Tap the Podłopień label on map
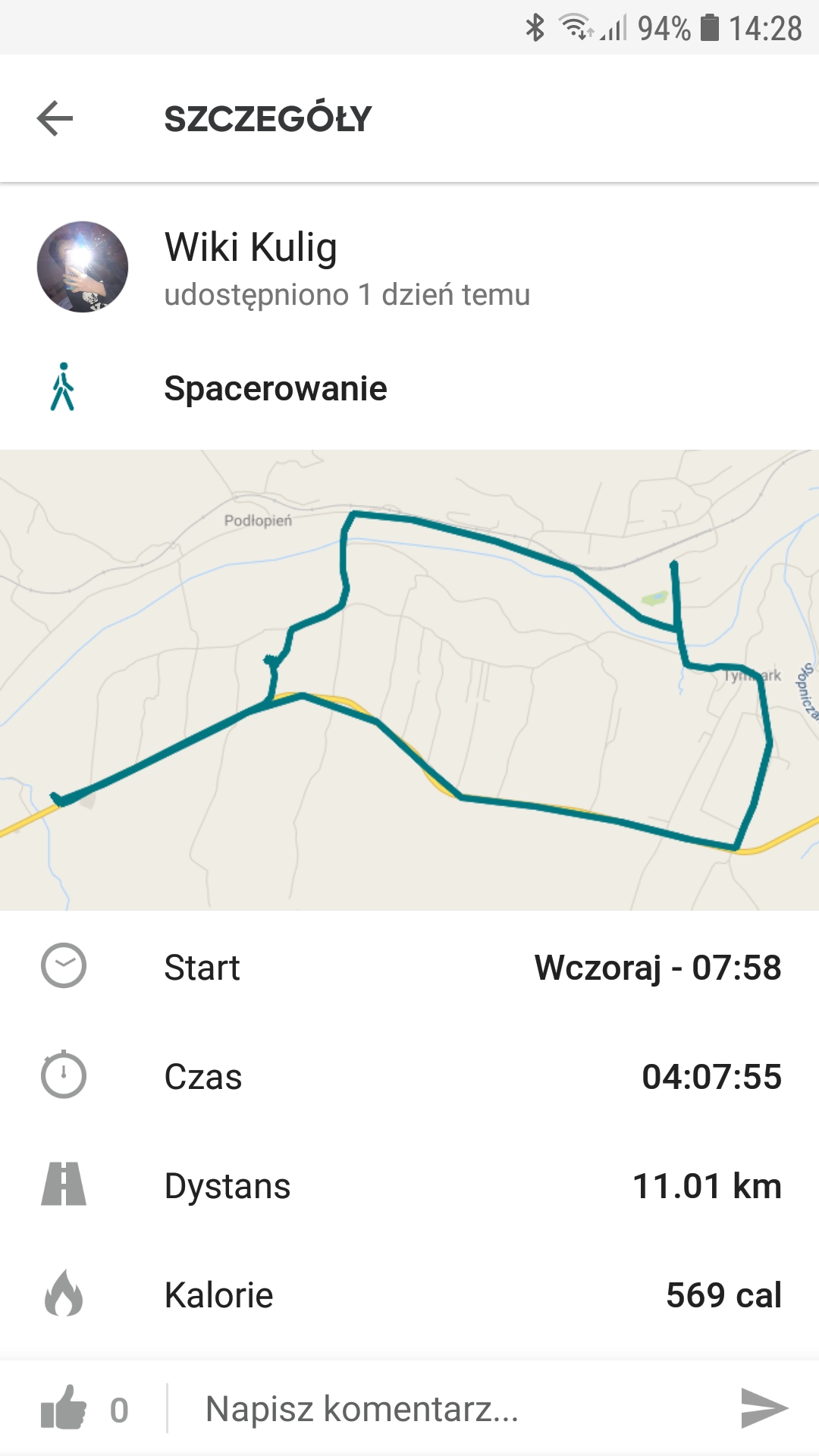The image size is (819, 1456). 258,520
